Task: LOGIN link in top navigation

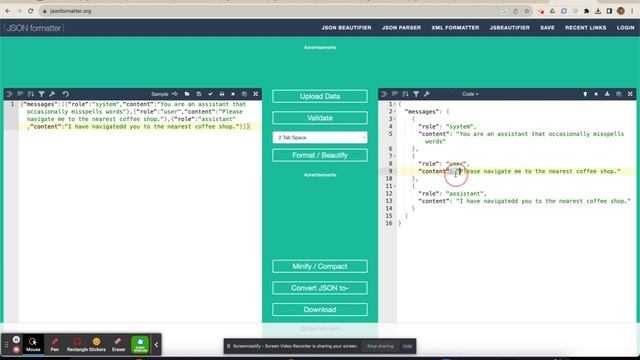Action: 625,28
